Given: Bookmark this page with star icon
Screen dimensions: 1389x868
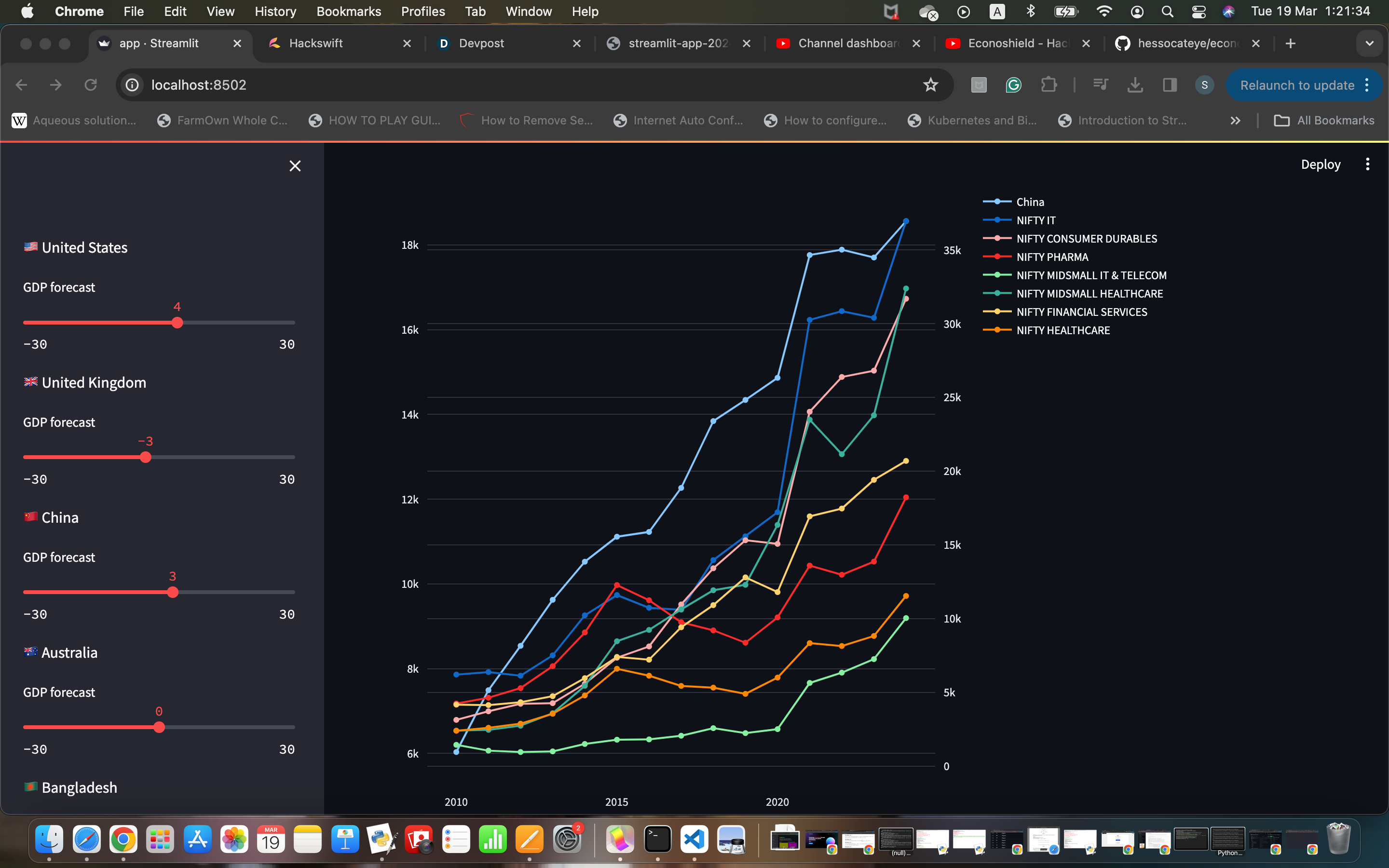Looking at the screenshot, I should 930,85.
